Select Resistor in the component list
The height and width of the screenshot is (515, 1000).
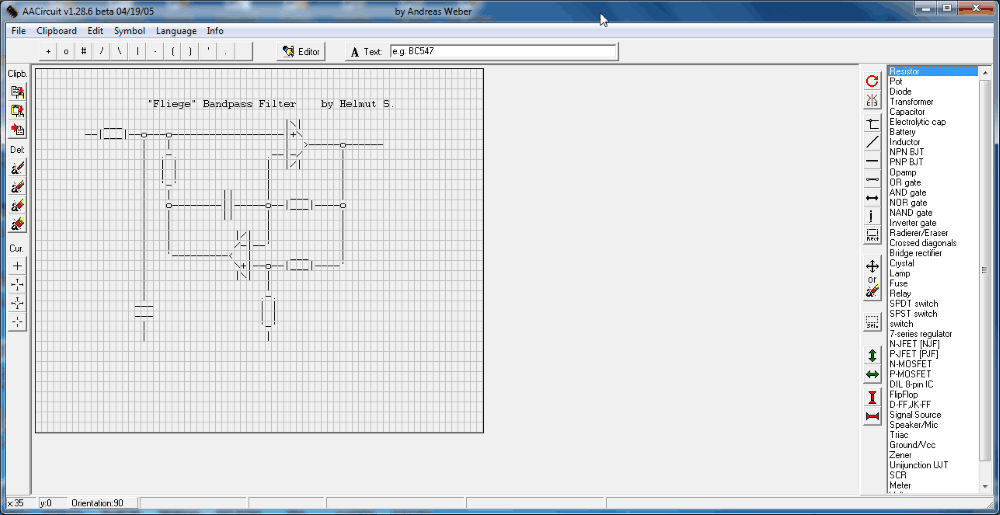point(932,71)
